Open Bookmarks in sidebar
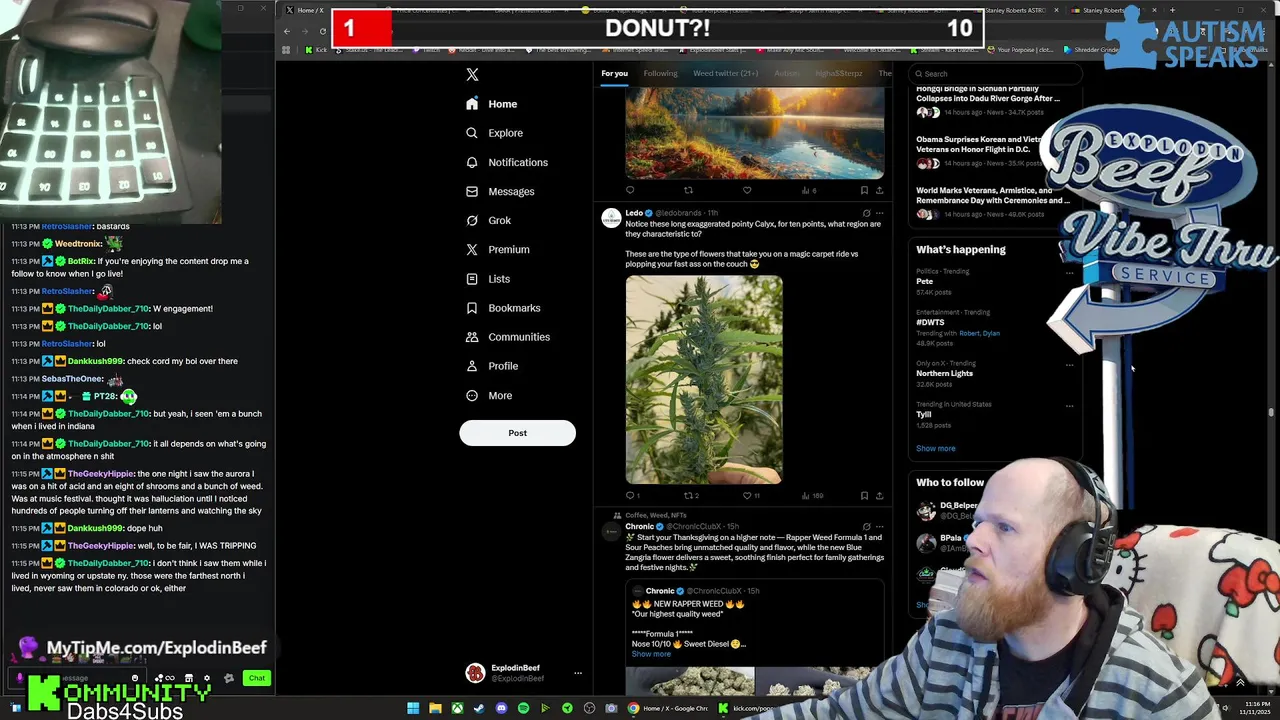The image size is (1280, 720). (502, 308)
